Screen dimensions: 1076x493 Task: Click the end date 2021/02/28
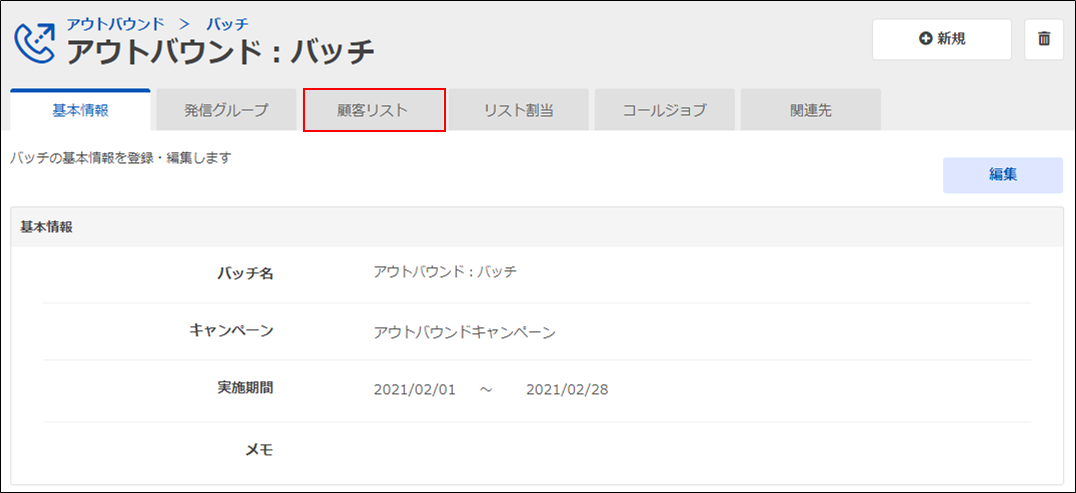pos(566,390)
